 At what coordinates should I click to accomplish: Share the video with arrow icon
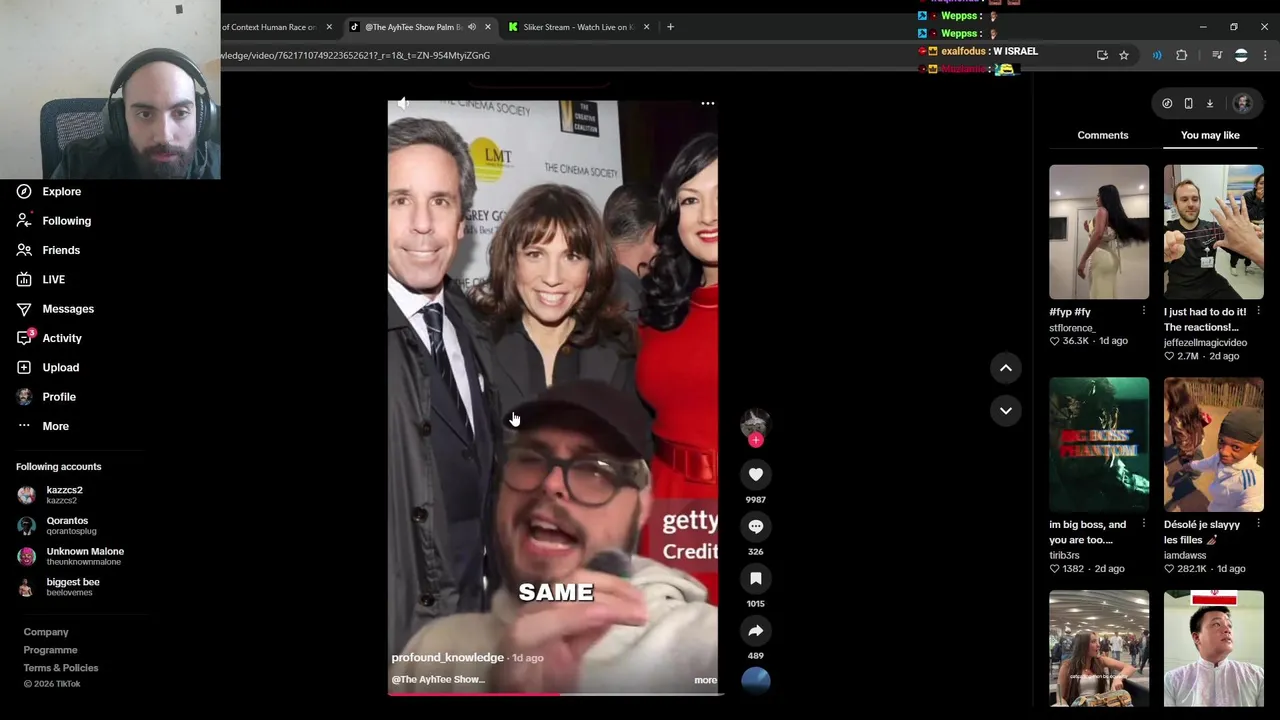(756, 631)
